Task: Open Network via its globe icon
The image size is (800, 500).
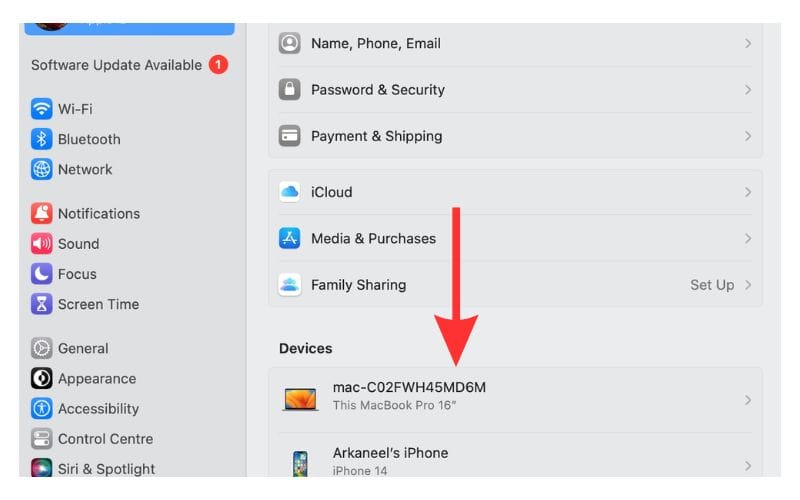Action: pyautogui.click(x=42, y=169)
